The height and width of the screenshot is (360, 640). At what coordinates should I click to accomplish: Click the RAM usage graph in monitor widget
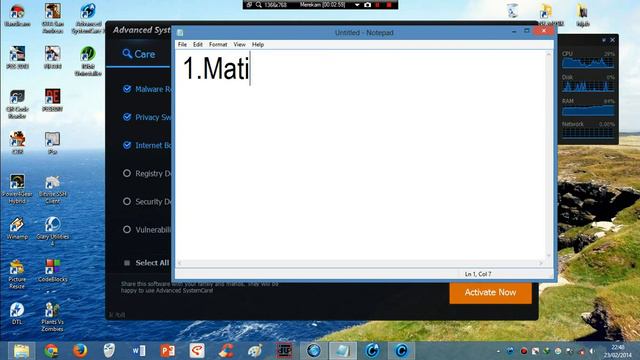pos(588,110)
